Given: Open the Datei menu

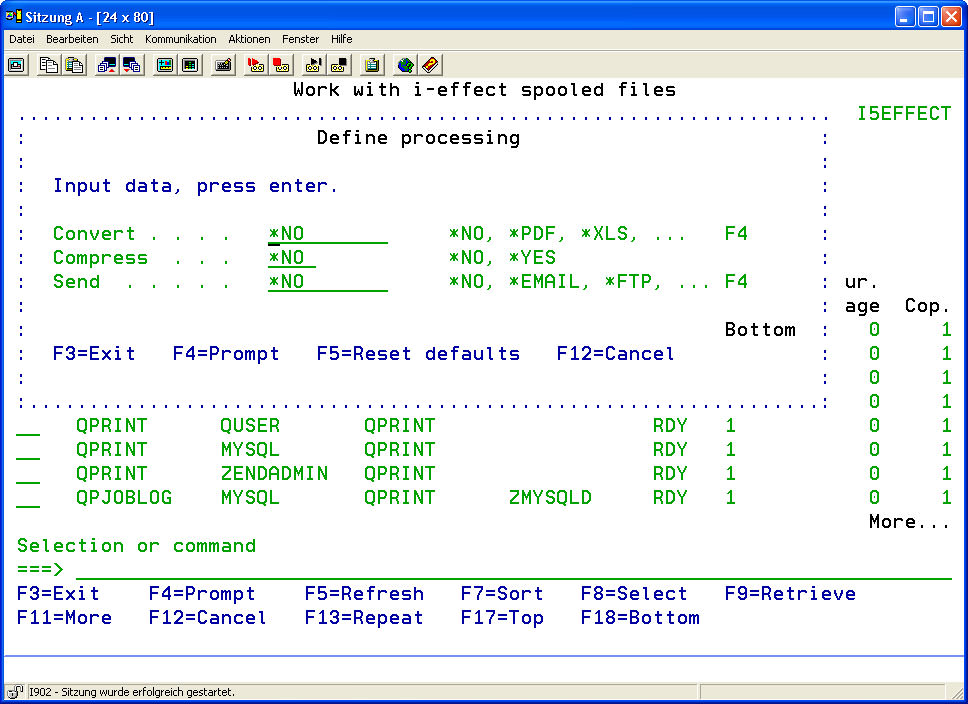Looking at the screenshot, I should (x=22, y=39).
